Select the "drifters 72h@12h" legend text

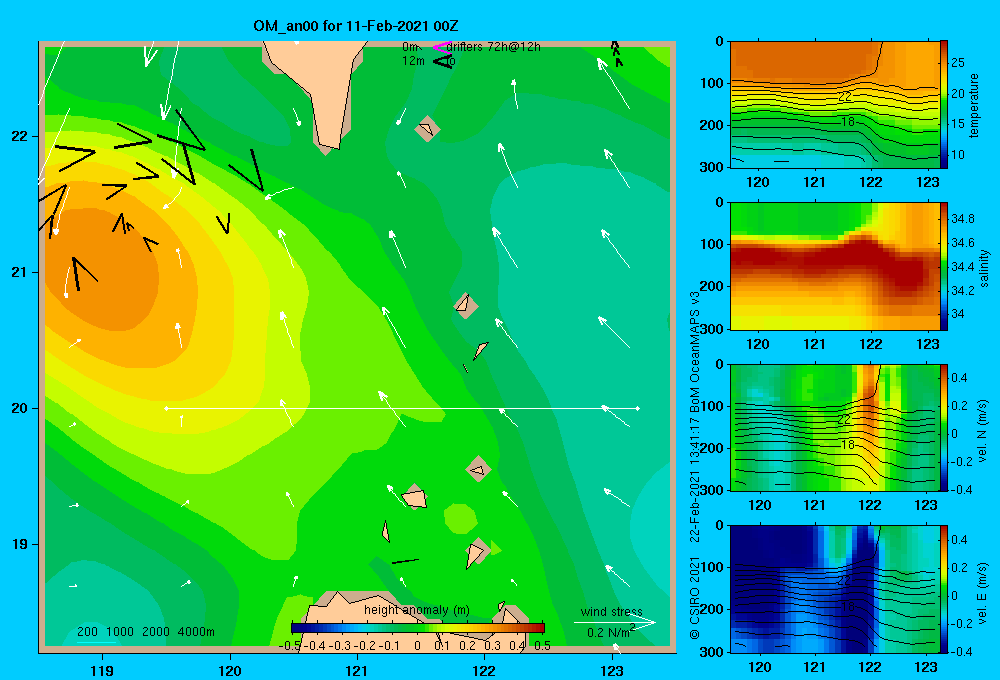(494, 47)
